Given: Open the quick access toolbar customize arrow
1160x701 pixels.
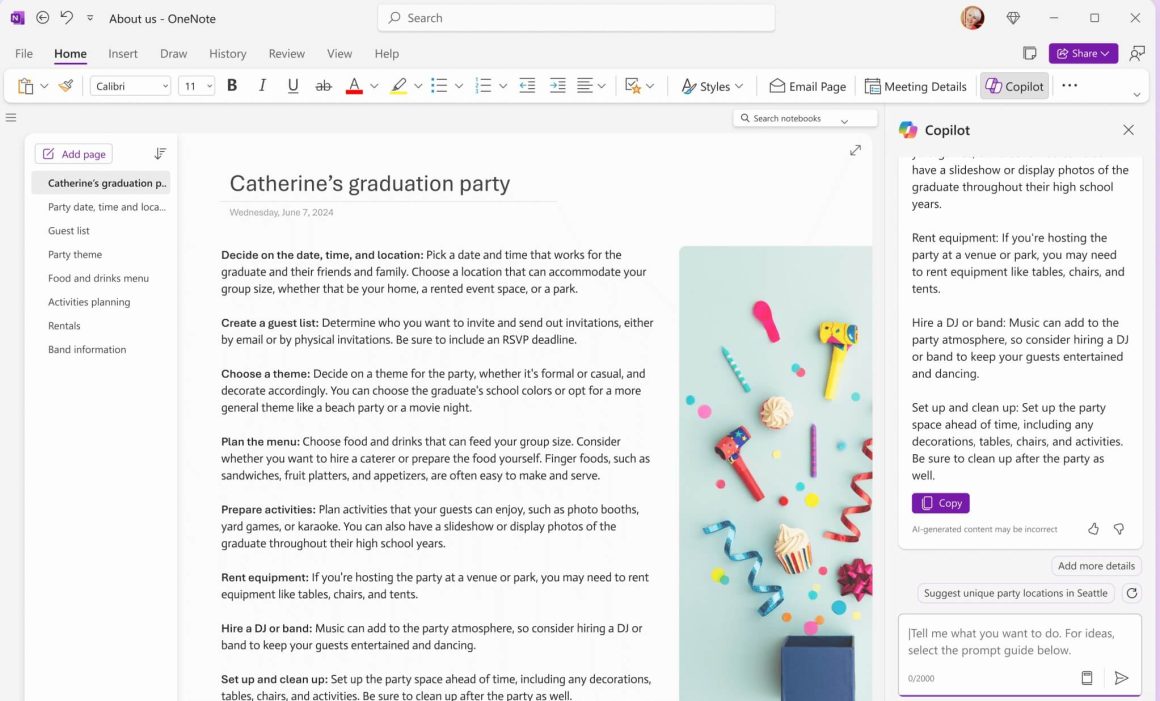Looking at the screenshot, I should click(x=90, y=18).
